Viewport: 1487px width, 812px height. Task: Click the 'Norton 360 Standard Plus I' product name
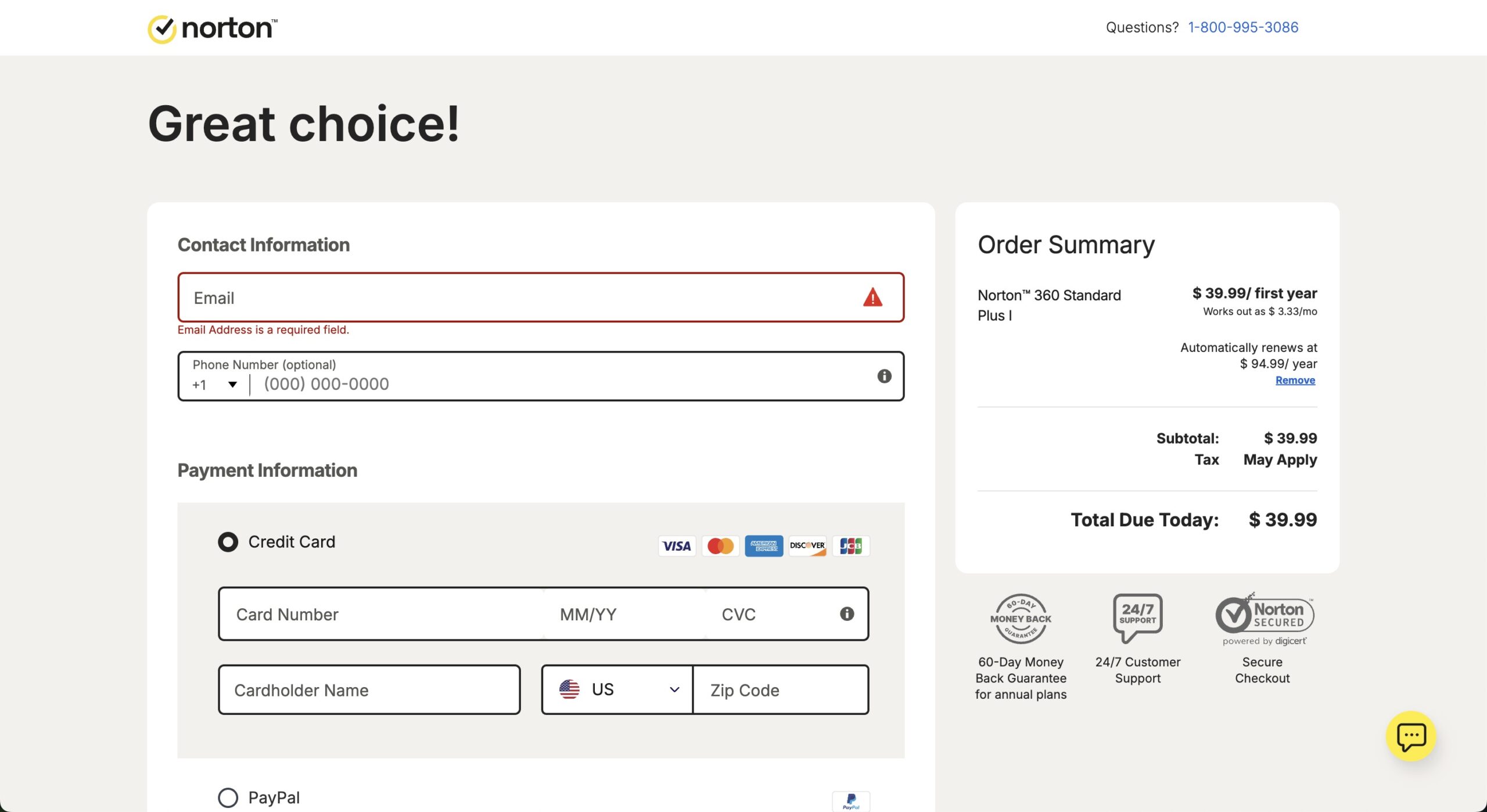point(1049,305)
